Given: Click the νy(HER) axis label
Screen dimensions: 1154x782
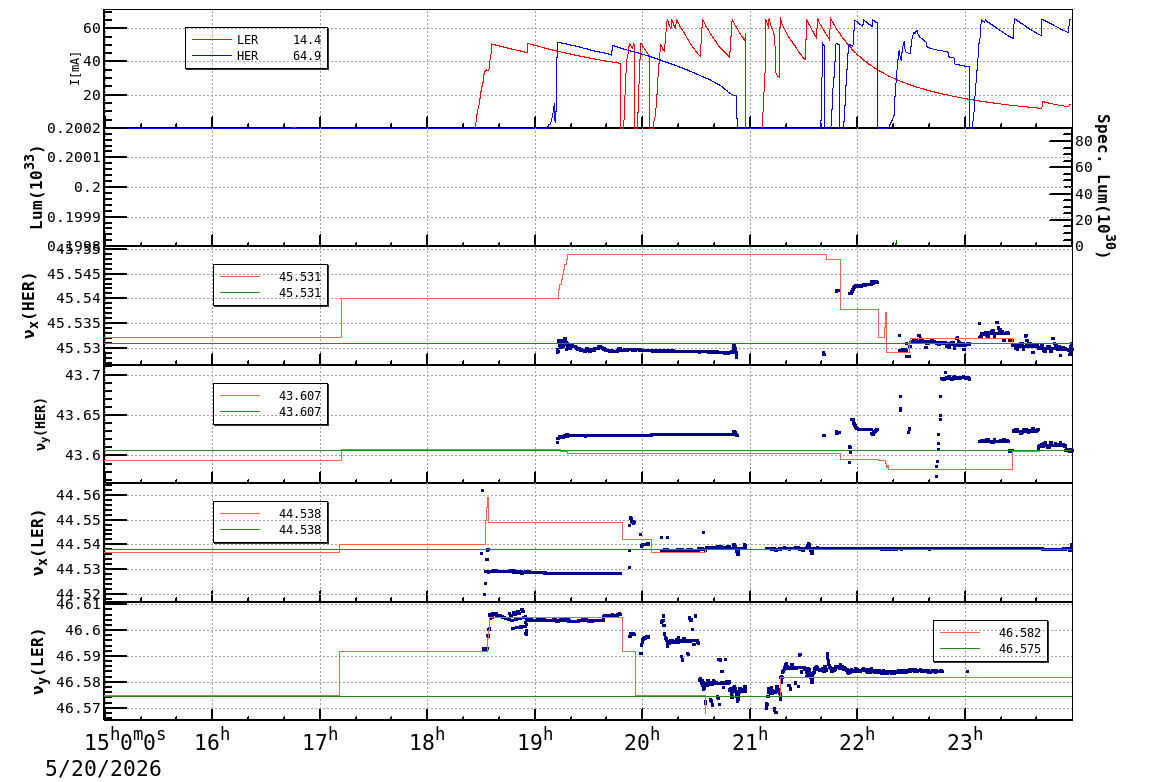Looking at the screenshot, I should (x=41, y=424).
